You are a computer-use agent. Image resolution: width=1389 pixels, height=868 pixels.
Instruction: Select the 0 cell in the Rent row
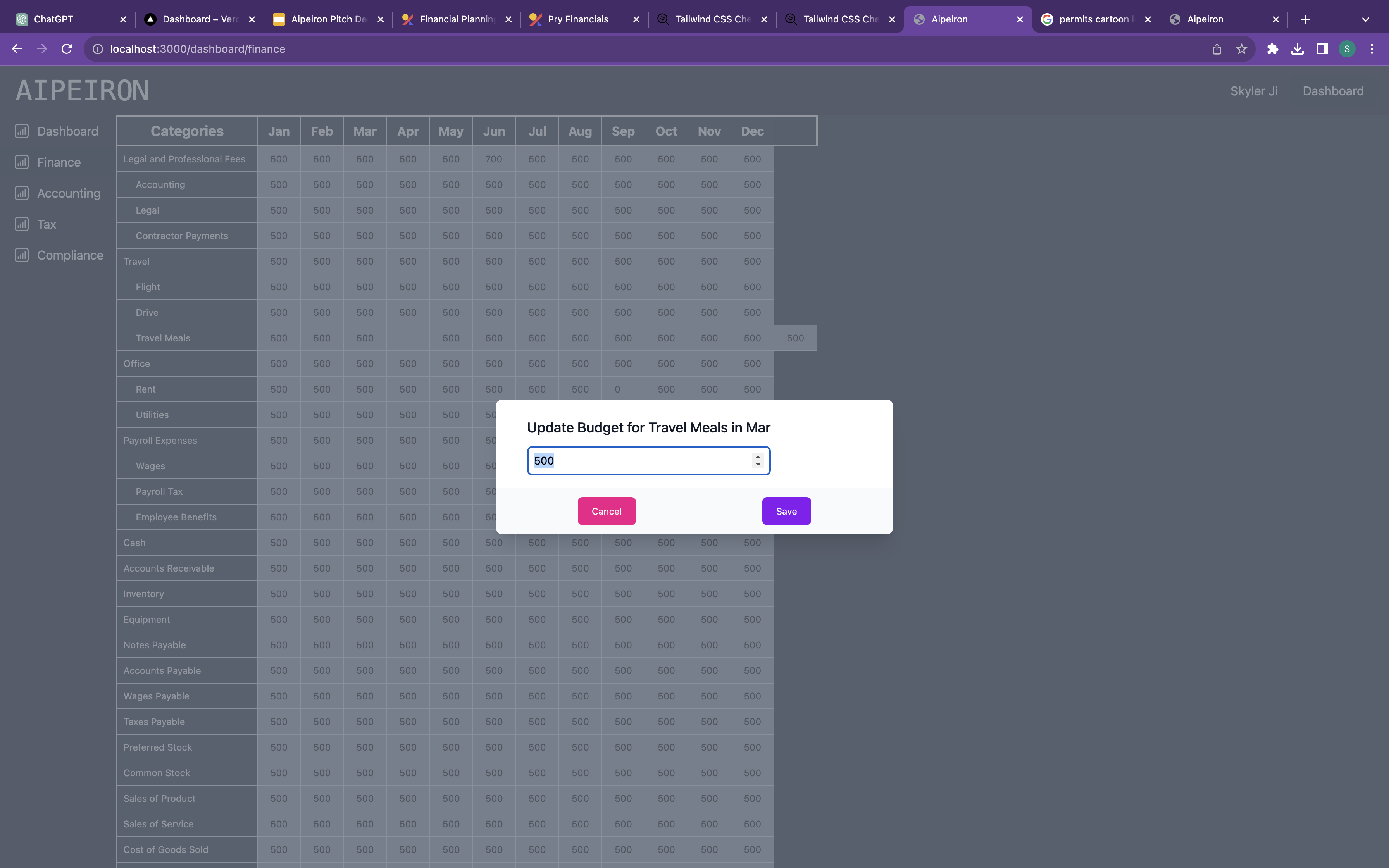[623, 389]
